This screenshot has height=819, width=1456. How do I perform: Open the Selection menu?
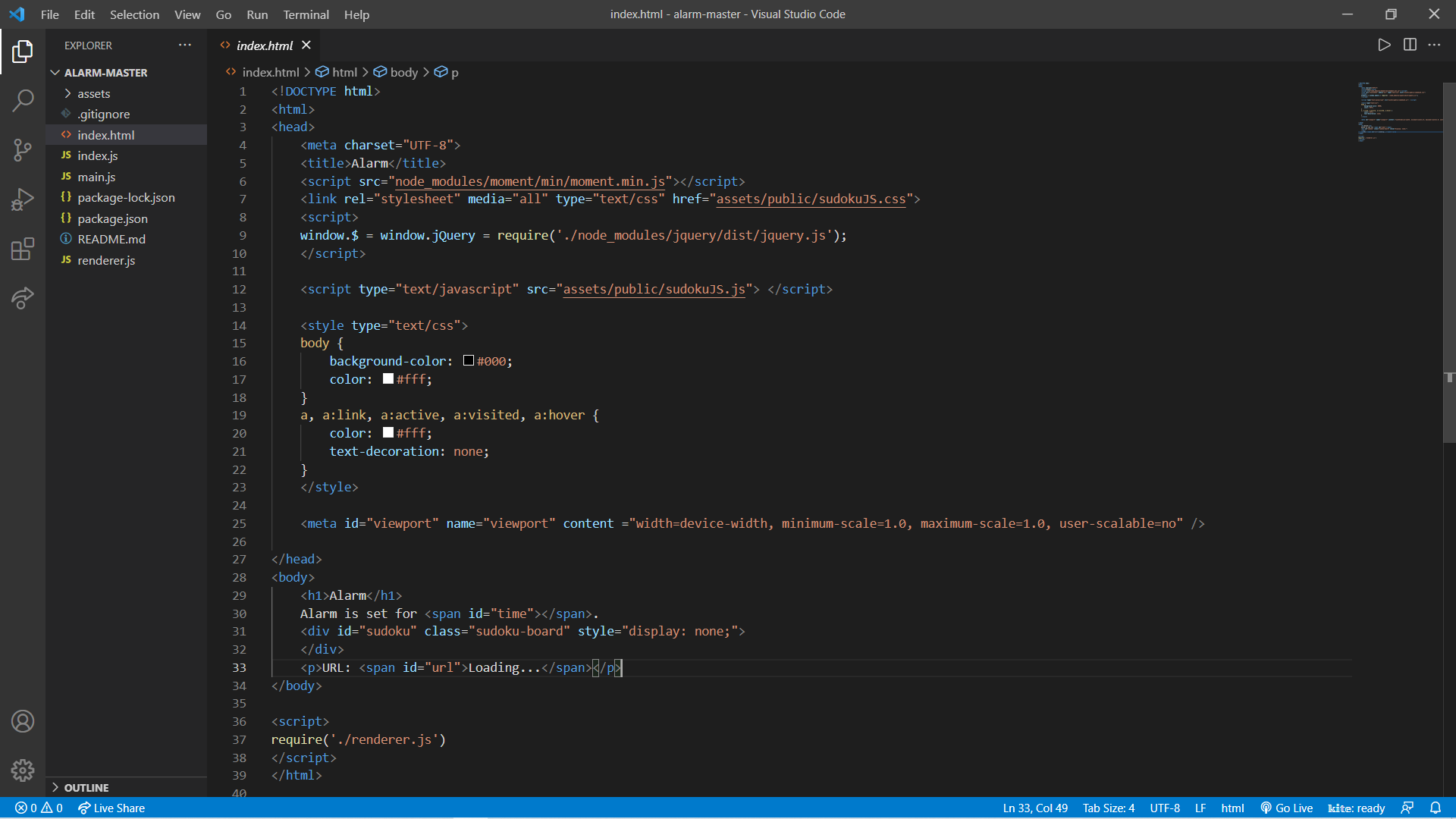pos(134,14)
